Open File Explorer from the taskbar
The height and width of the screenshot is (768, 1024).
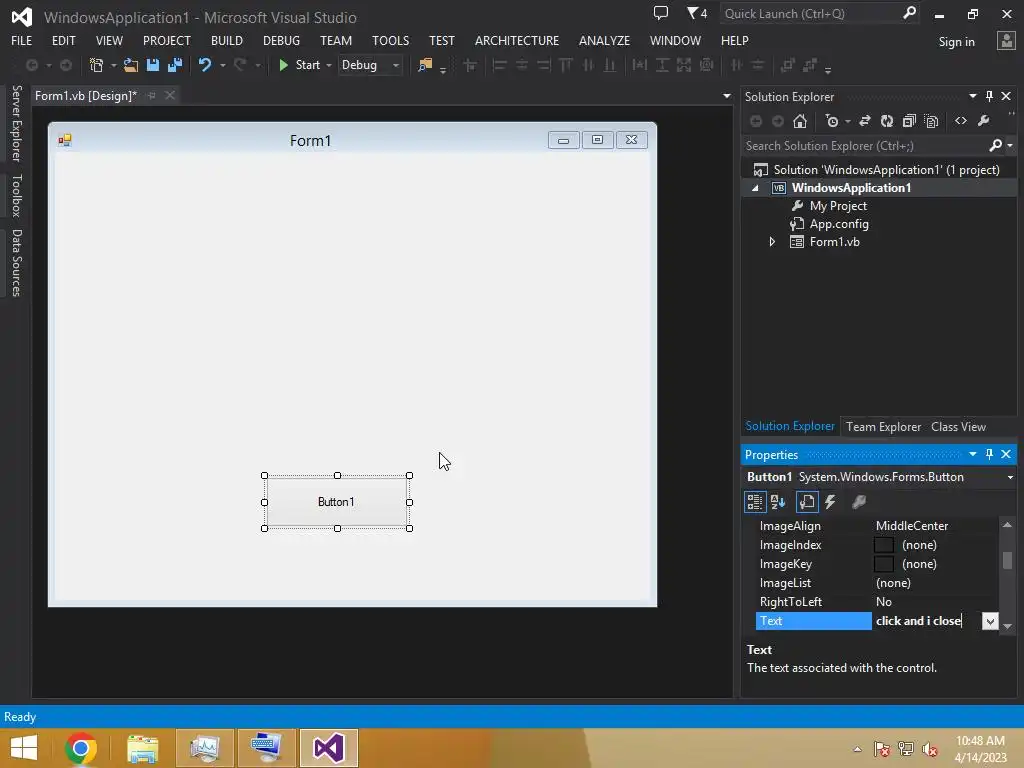[142, 748]
